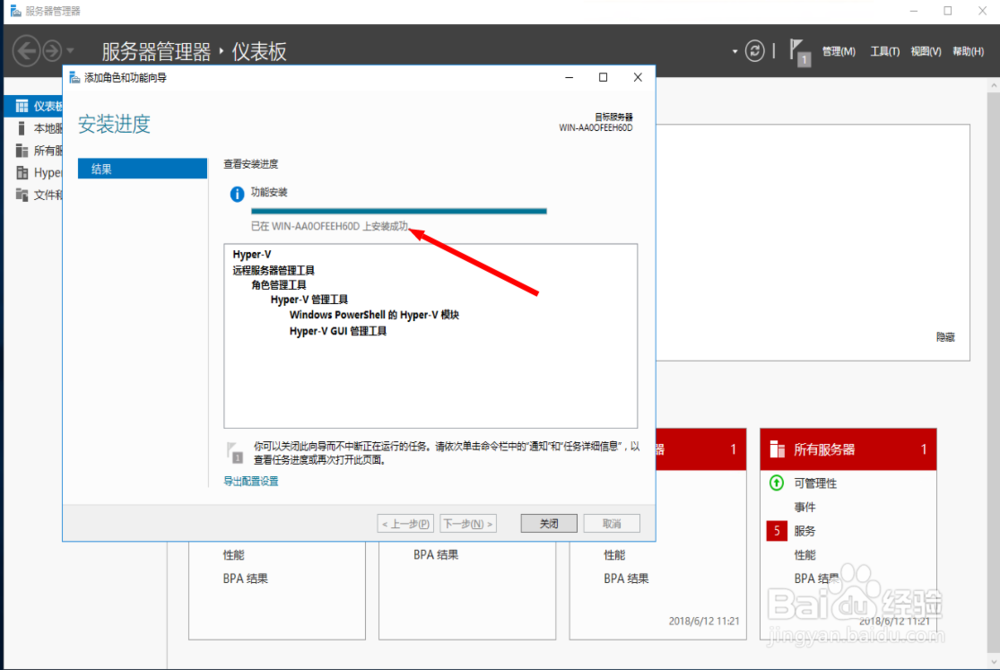This screenshot has height=670, width=1000.
Task: Click 可管理性 in 所有服务器 tile
Action: (x=815, y=483)
